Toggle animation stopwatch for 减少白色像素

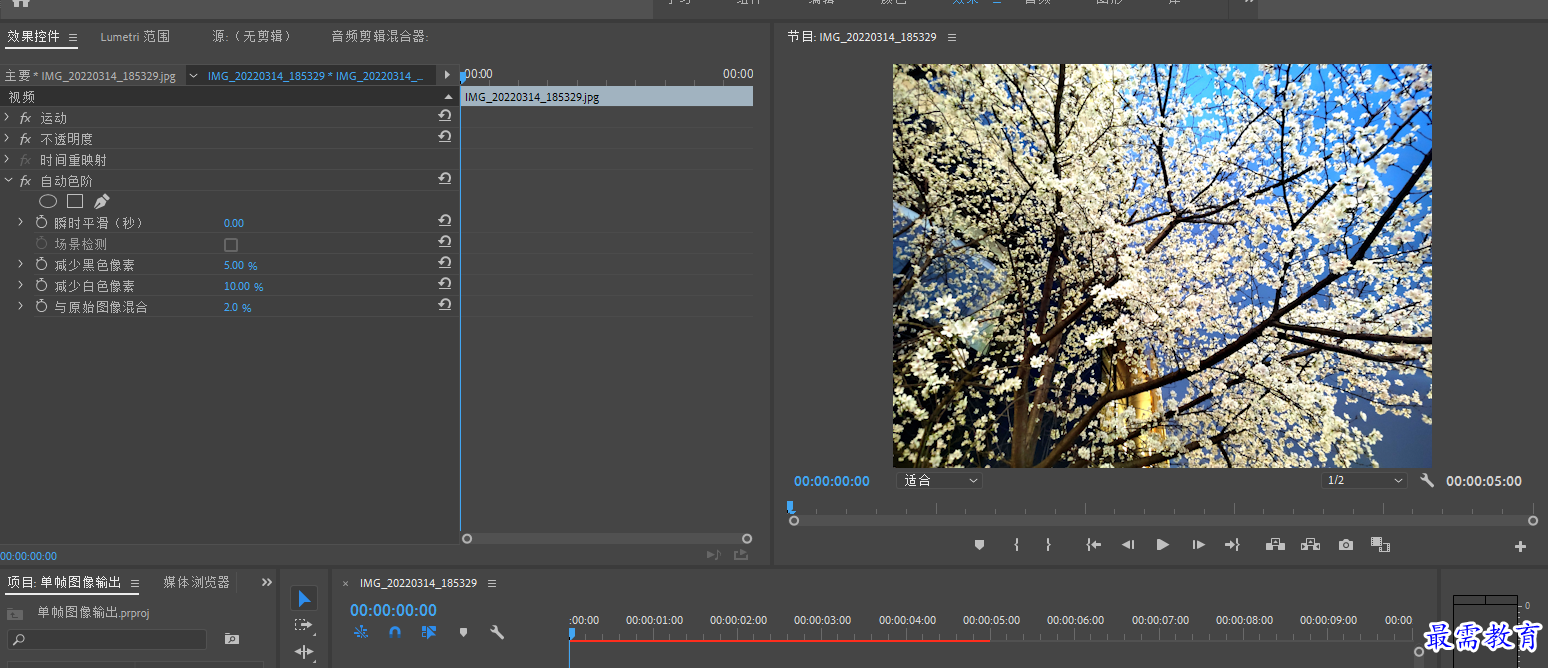[41, 285]
